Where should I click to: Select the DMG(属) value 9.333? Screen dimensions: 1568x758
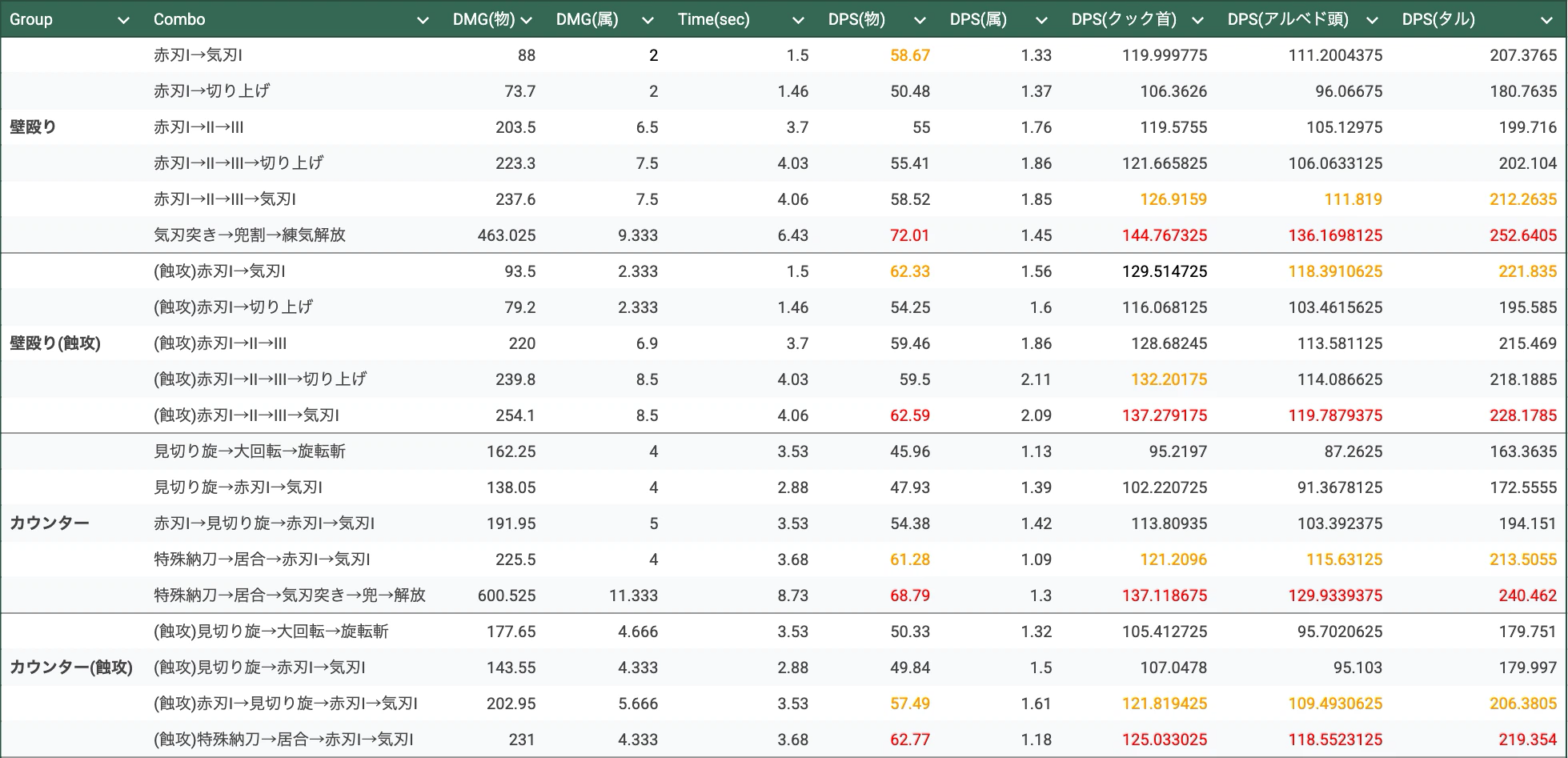pos(638,235)
